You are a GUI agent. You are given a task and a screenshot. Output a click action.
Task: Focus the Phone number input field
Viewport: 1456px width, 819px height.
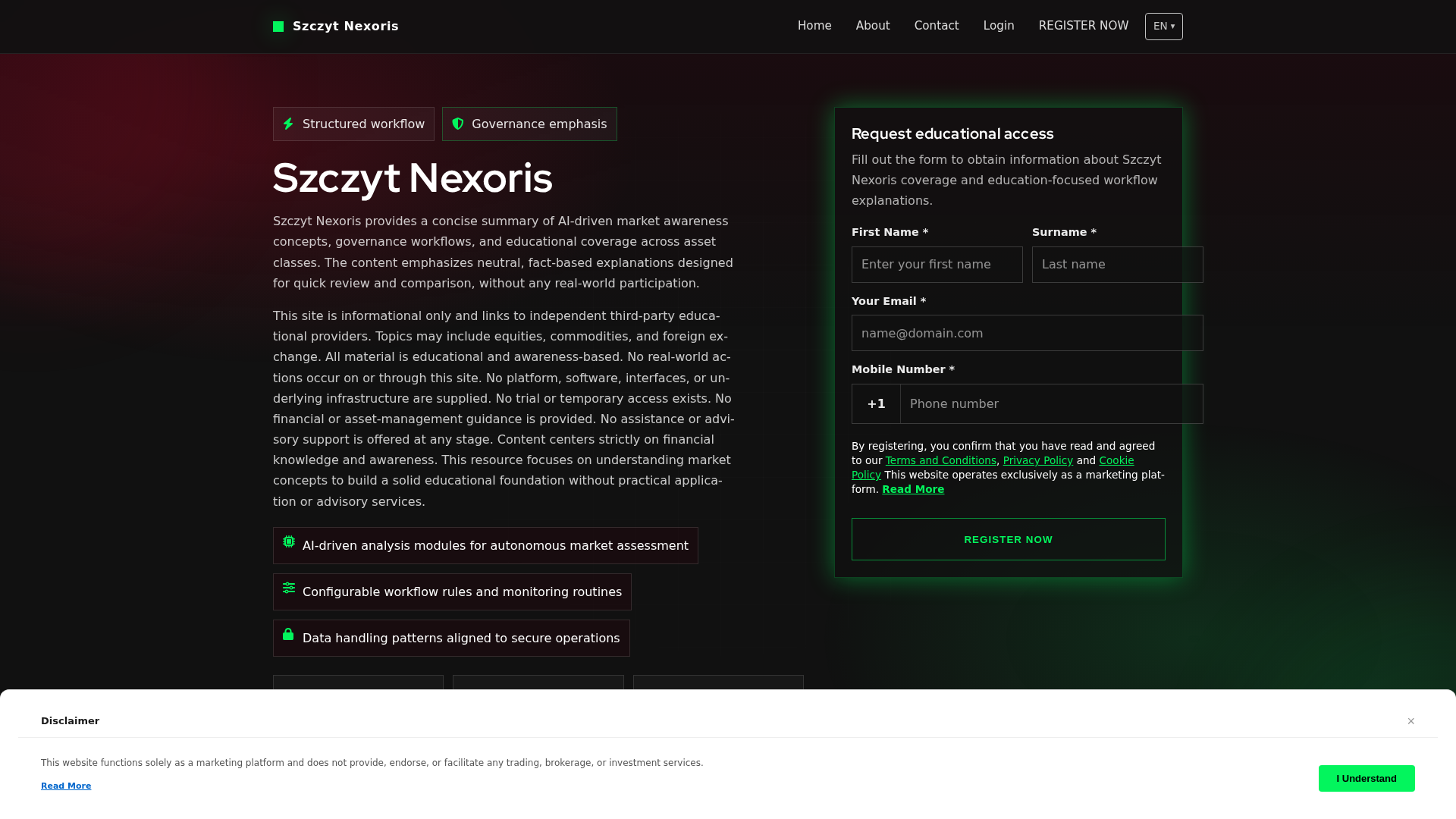tap(1051, 403)
